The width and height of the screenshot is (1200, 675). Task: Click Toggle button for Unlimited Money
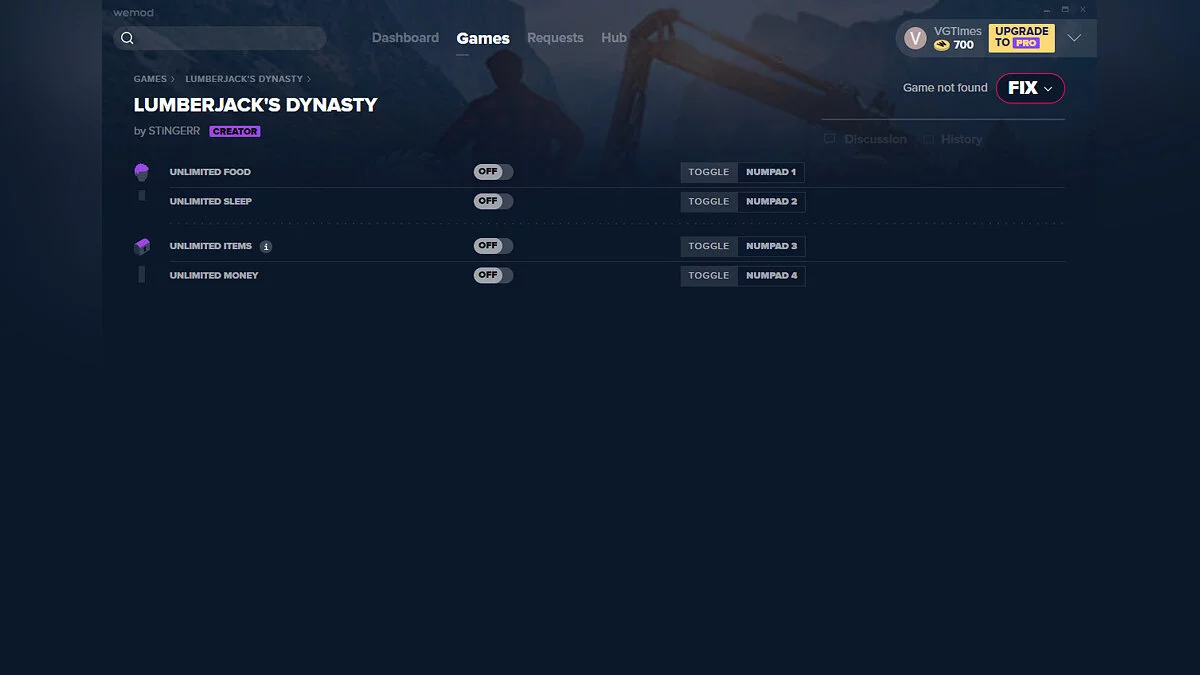(709, 275)
